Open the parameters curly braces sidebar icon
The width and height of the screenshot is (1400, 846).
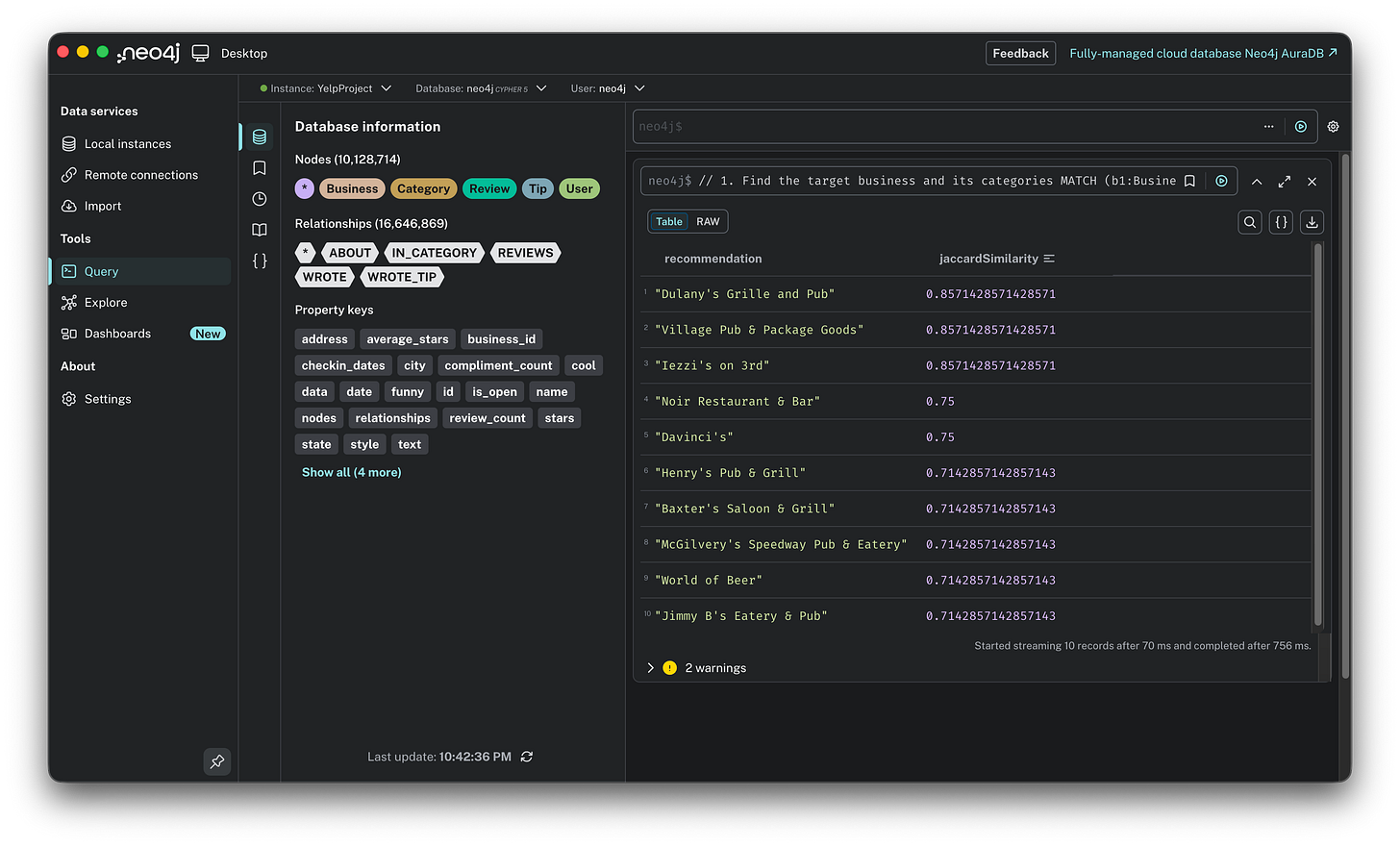[x=260, y=261]
